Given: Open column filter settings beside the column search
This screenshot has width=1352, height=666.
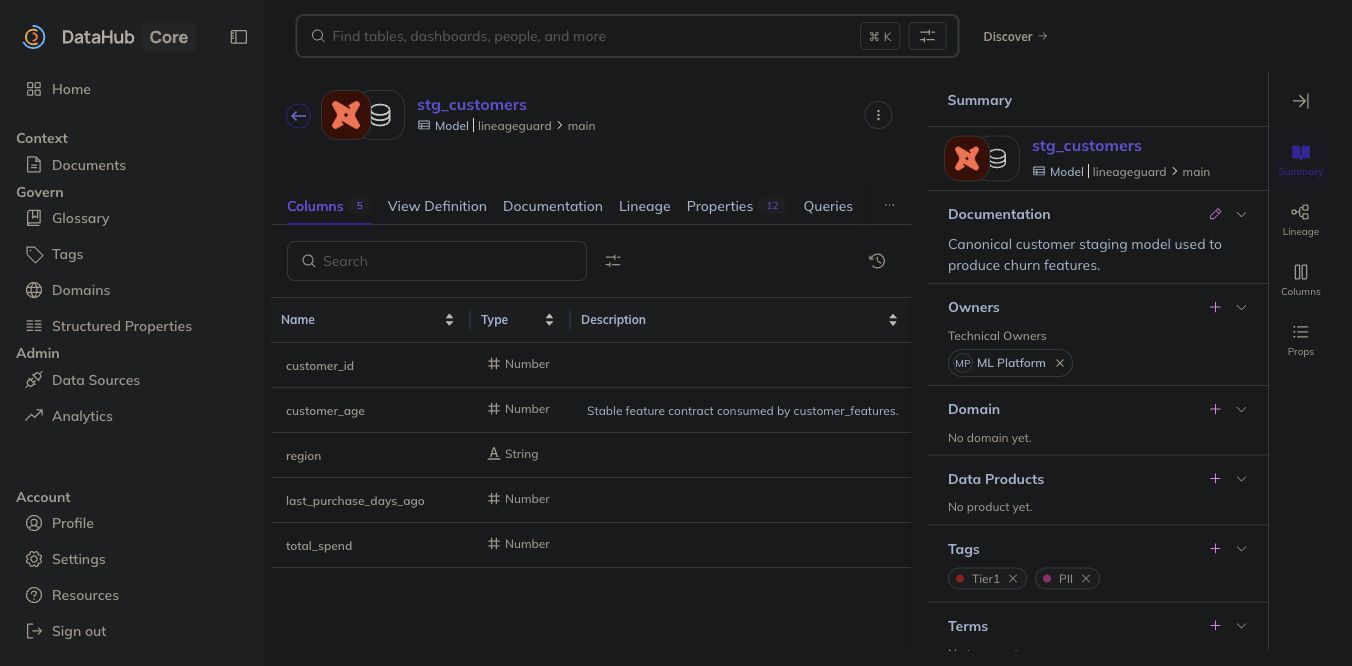Looking at the screenshot, I should [x=613, y=261].
